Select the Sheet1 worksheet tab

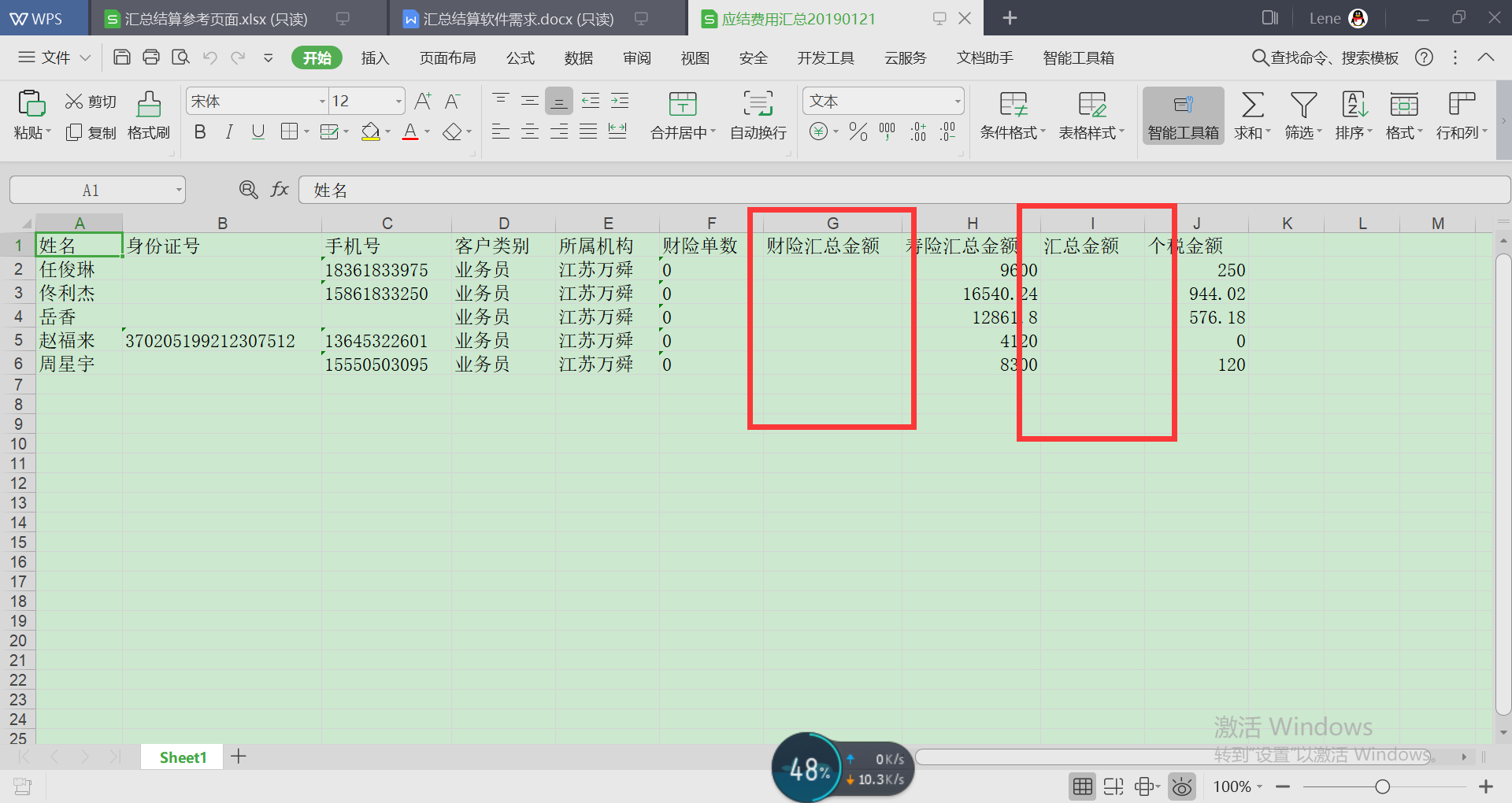(183, 757)
